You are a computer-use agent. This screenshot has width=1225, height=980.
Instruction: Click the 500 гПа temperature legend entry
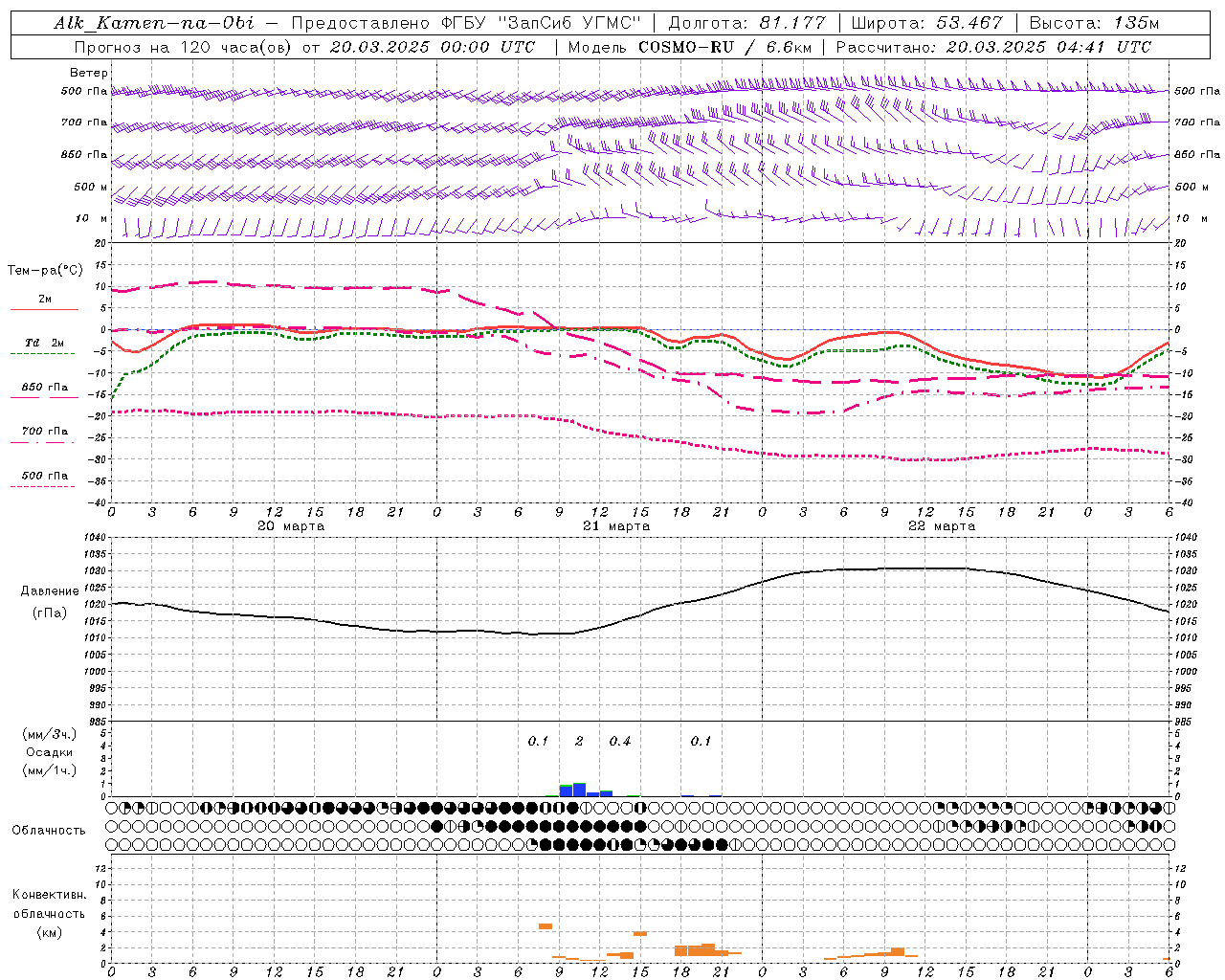tap(45, 476)
